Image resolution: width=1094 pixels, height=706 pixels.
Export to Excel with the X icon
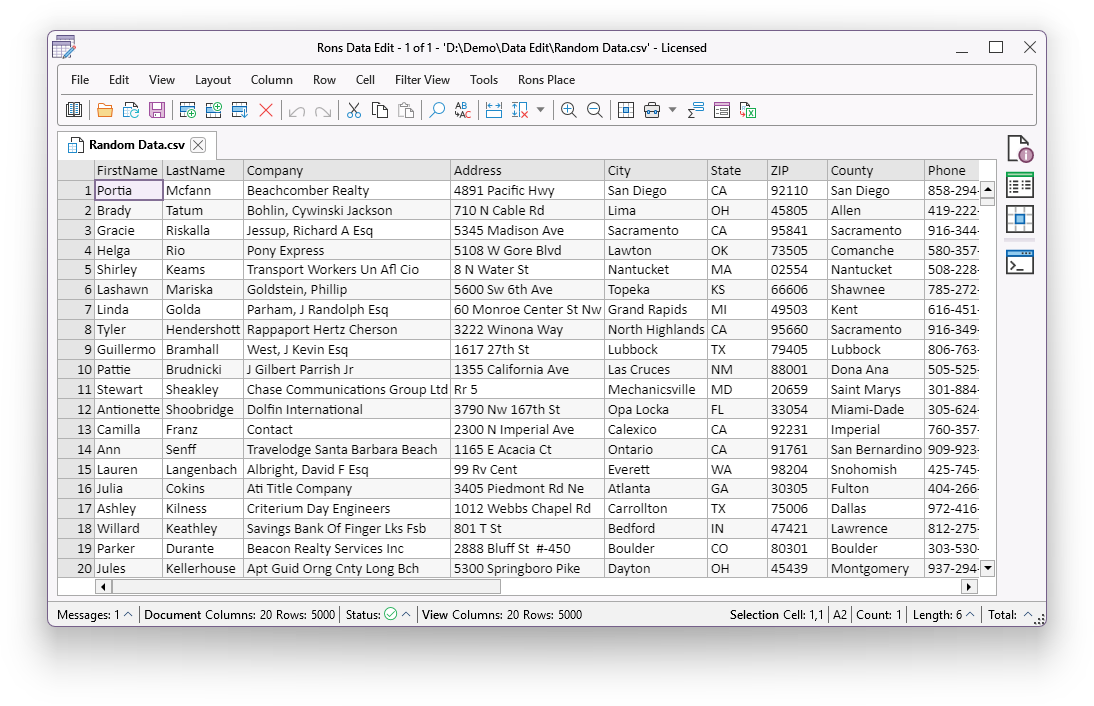coord(748,110)
